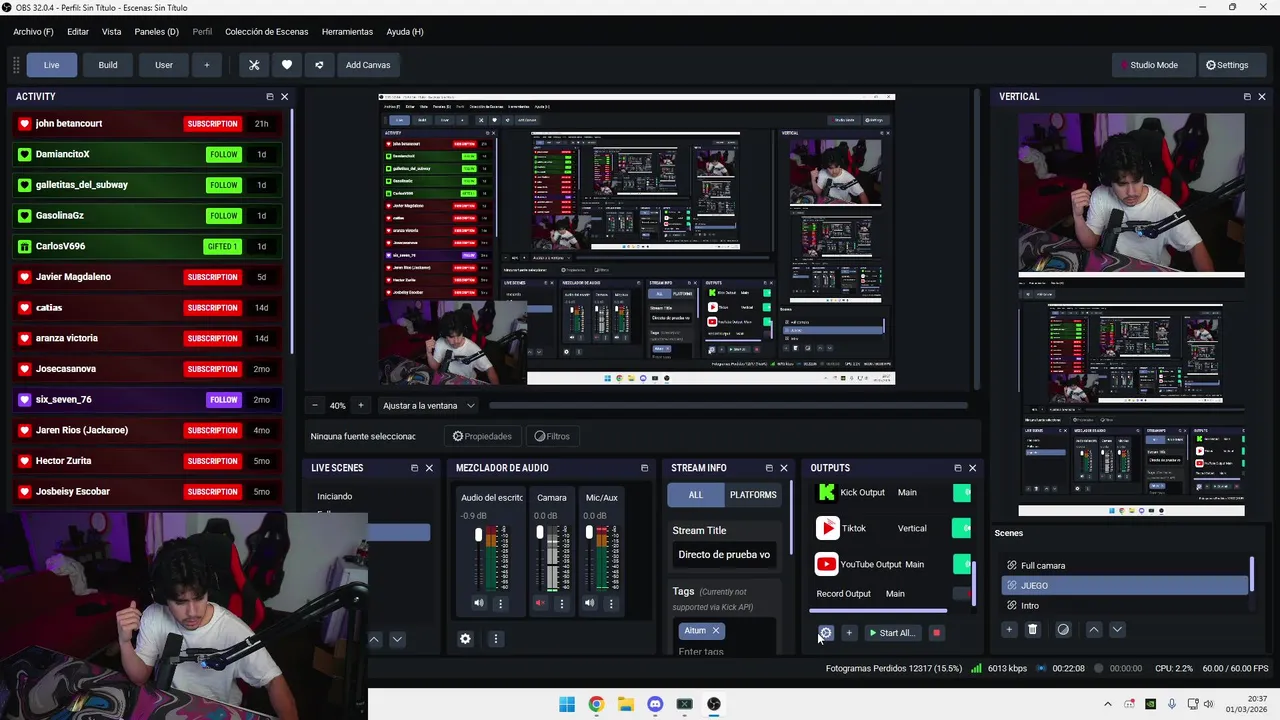Adjust Mic/Aux volume fader
The image size is (1280, 720).
pos(589,532)
